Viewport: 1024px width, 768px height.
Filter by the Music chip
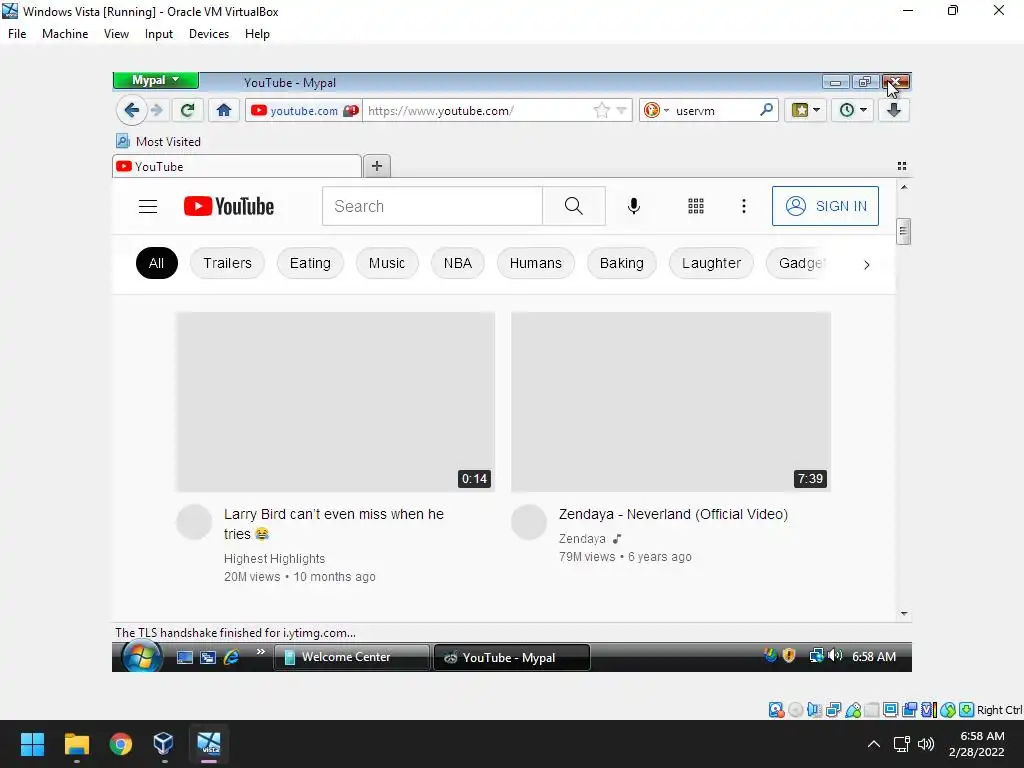pyautogui.click(x=387, y=263)
